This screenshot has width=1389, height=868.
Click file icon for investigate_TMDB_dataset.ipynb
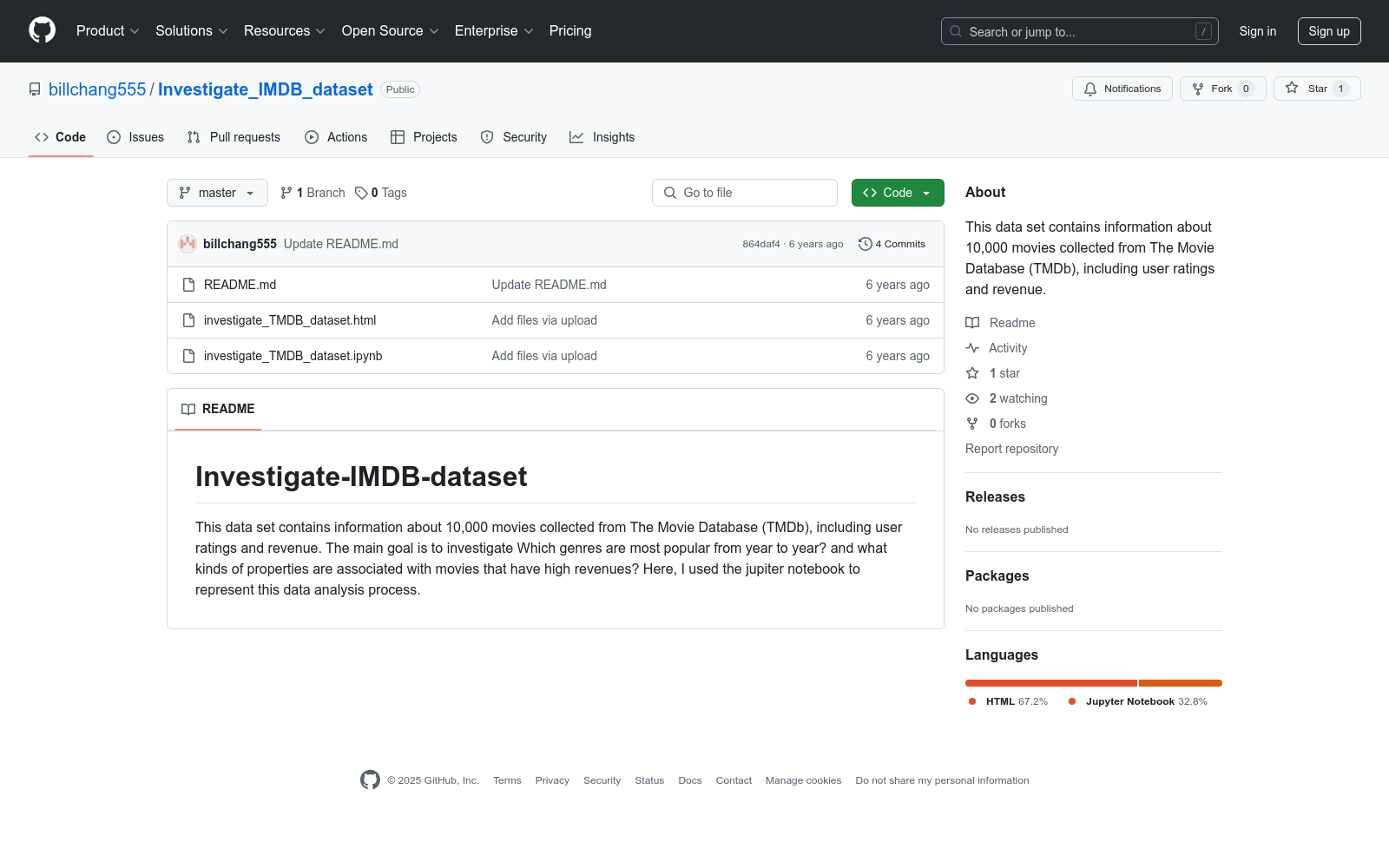coord(188,356)
